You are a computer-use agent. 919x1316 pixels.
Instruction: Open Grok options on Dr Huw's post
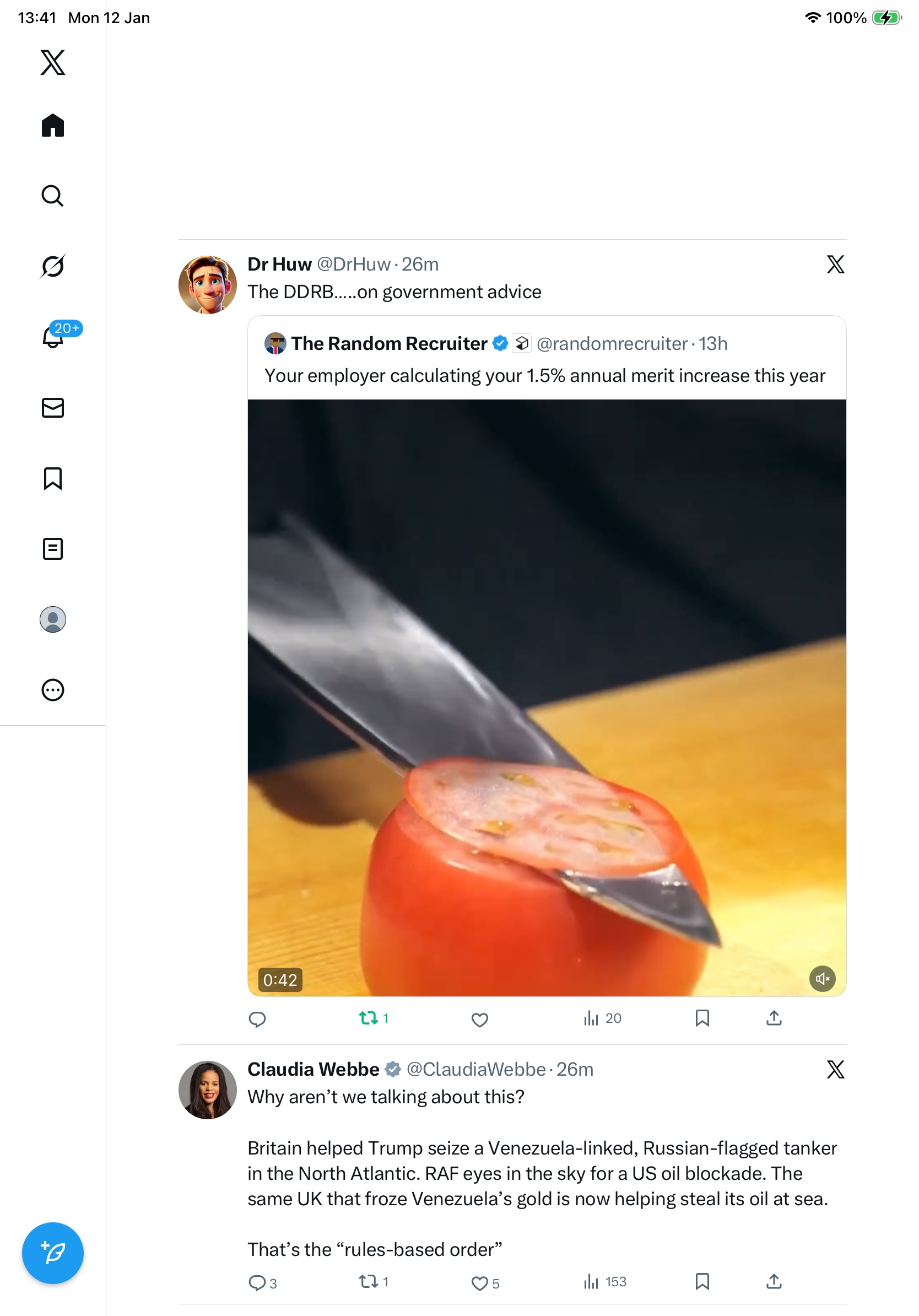835,264
